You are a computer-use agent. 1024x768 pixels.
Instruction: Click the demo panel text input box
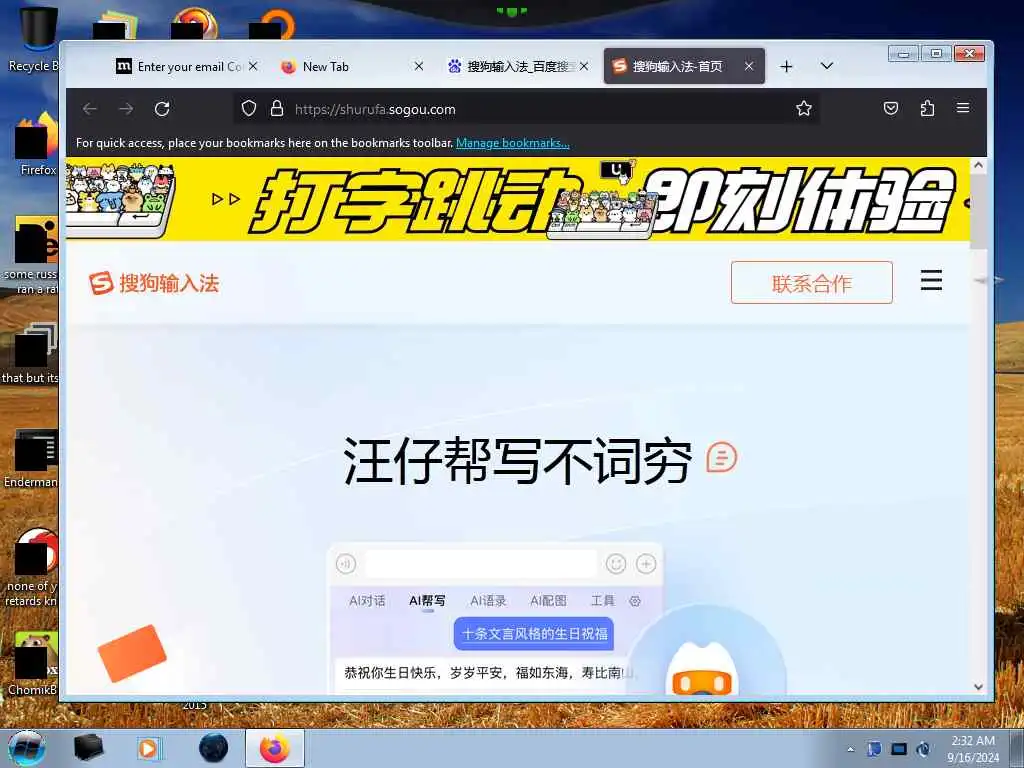coord(481,564)
